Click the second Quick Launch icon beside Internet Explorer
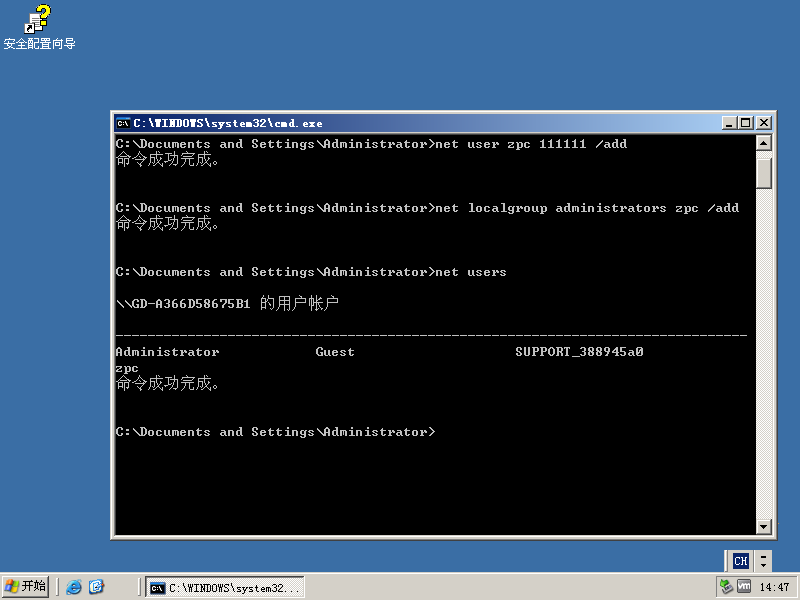Image resolution: width=800 pixels, height=600 pixels. tap(96, 587)
